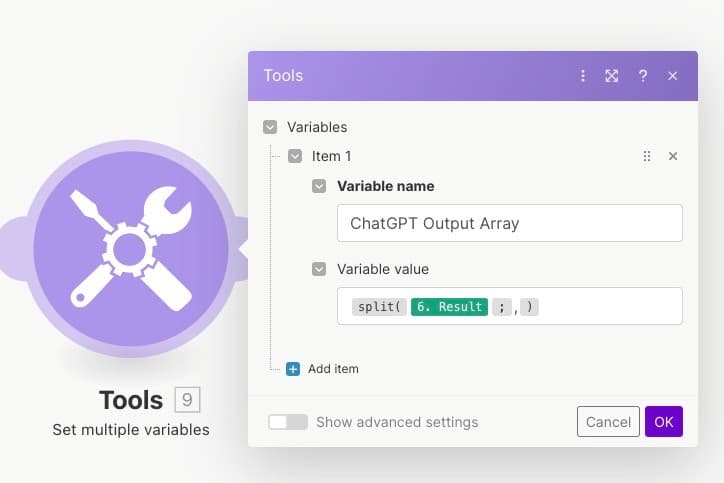
Task: Toggle the Variable name field chevron
Action: click(319, 186)
